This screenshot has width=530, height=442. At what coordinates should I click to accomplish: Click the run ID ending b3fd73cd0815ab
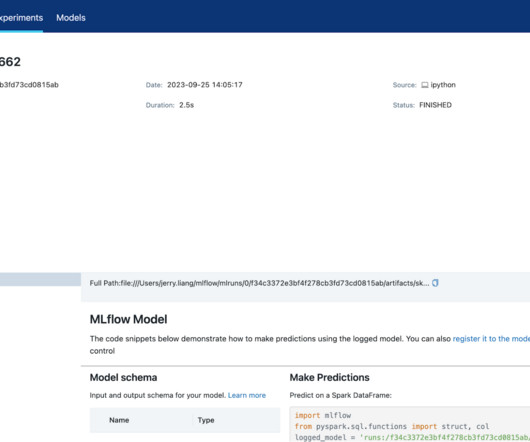click(29, 85)
